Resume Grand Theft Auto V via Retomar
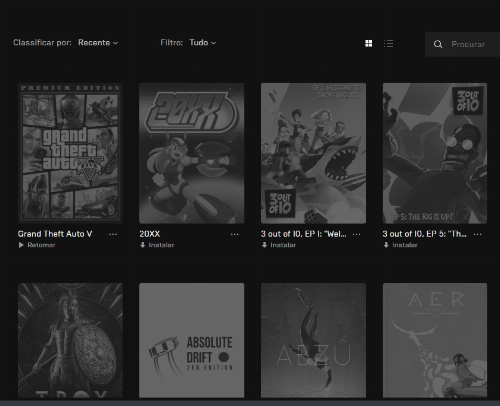 [x=37, y=245]
